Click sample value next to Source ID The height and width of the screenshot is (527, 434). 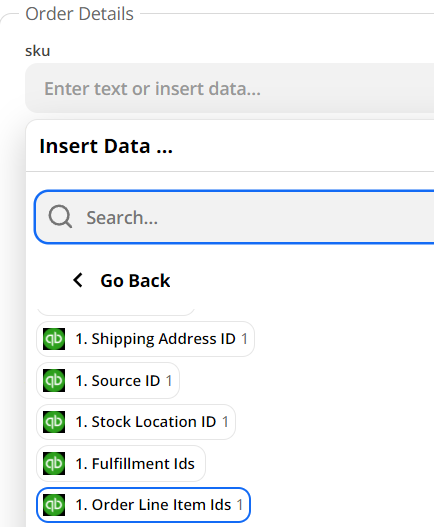[x=169, y=381]
